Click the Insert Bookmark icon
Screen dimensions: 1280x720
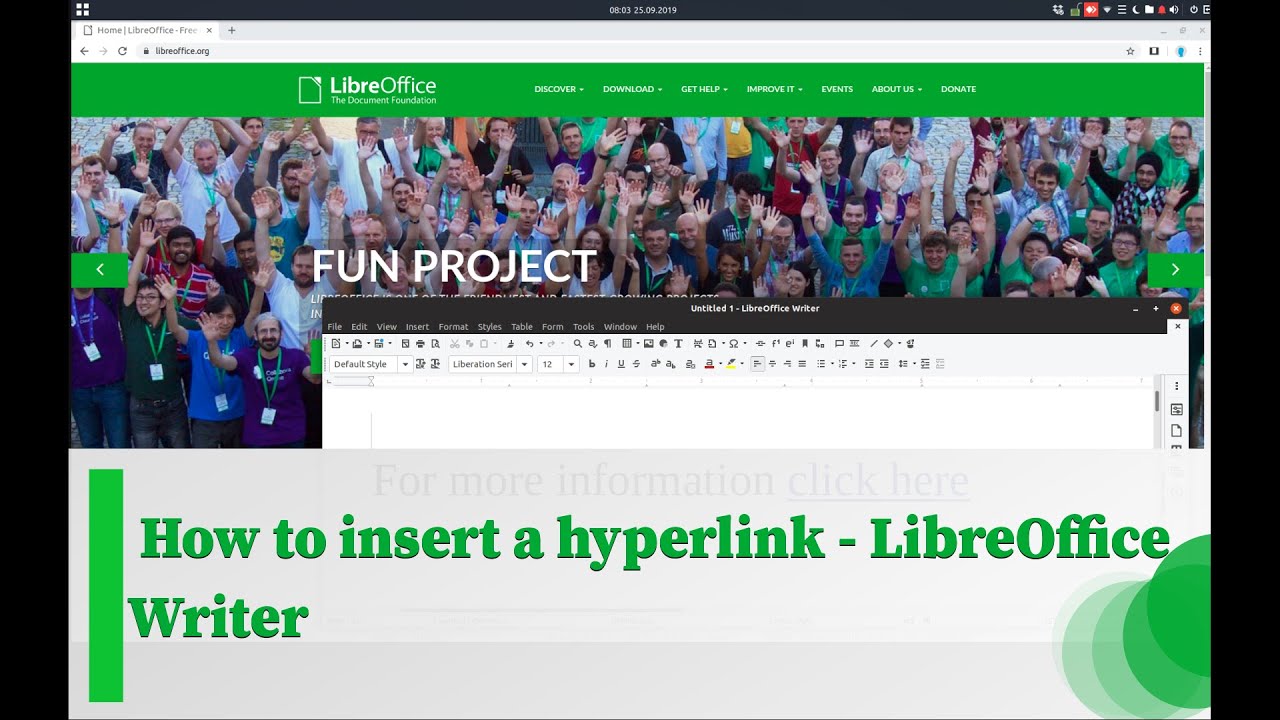[805, 343]
